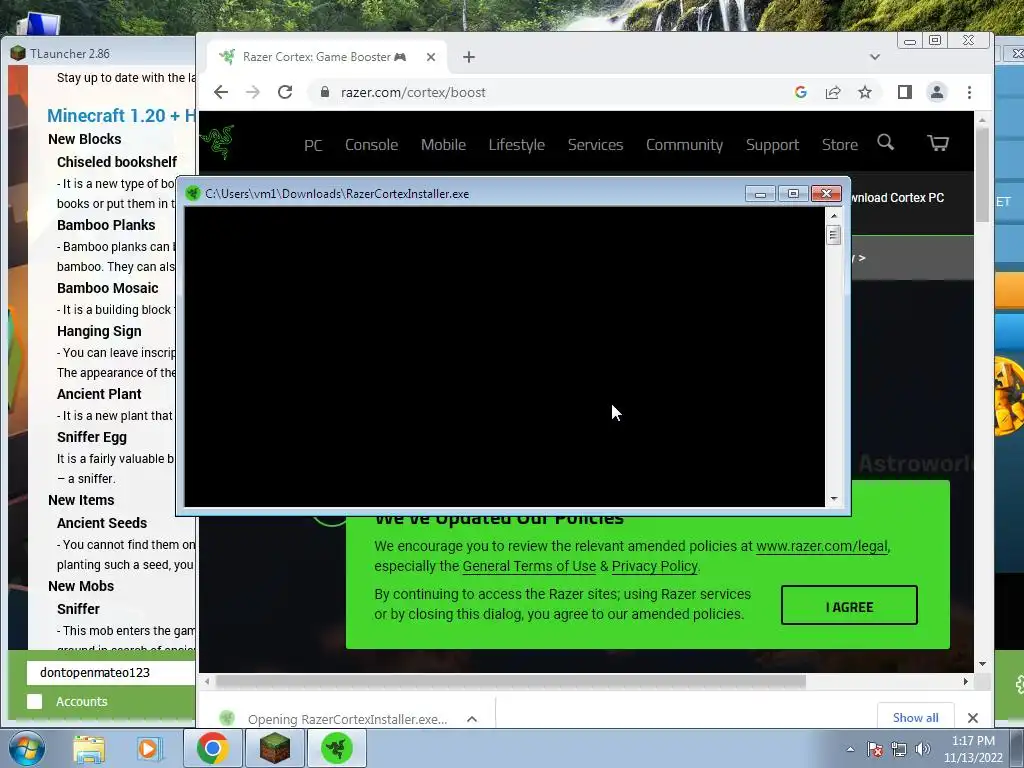Open the Console menu
Screen dimensions: 1024x768
371,145
